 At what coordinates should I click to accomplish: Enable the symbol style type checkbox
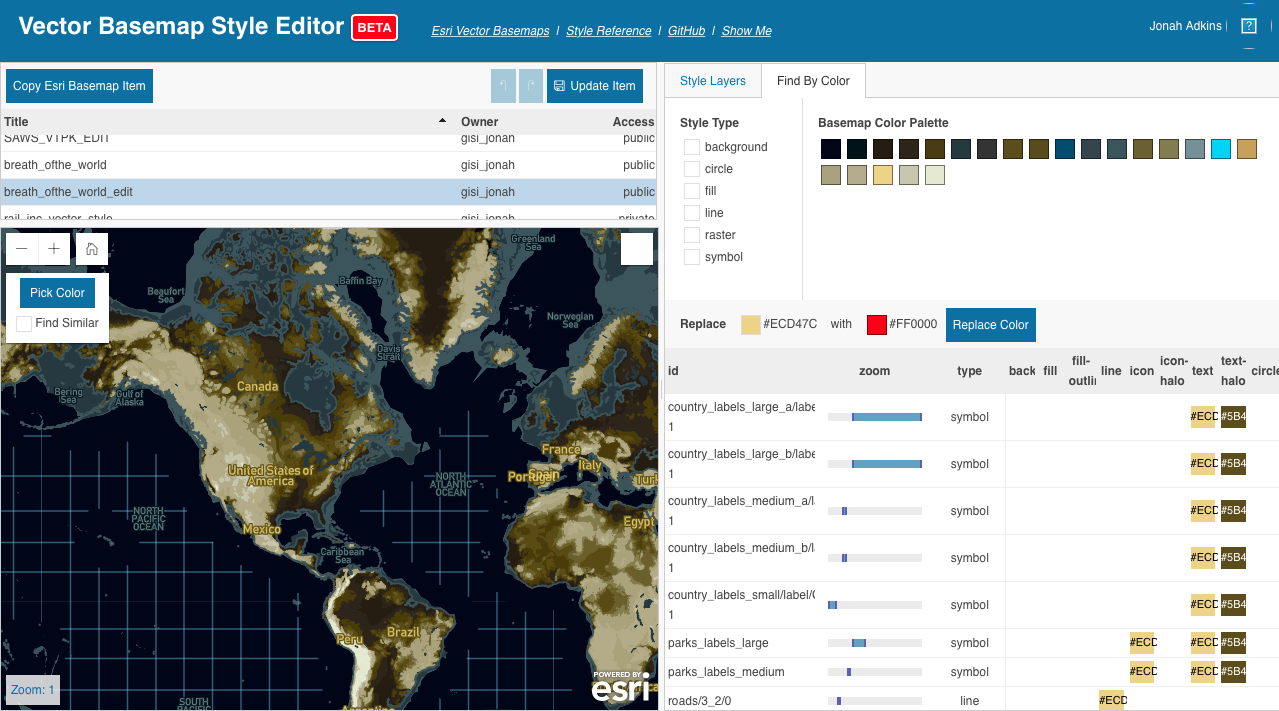pos(692,257)
